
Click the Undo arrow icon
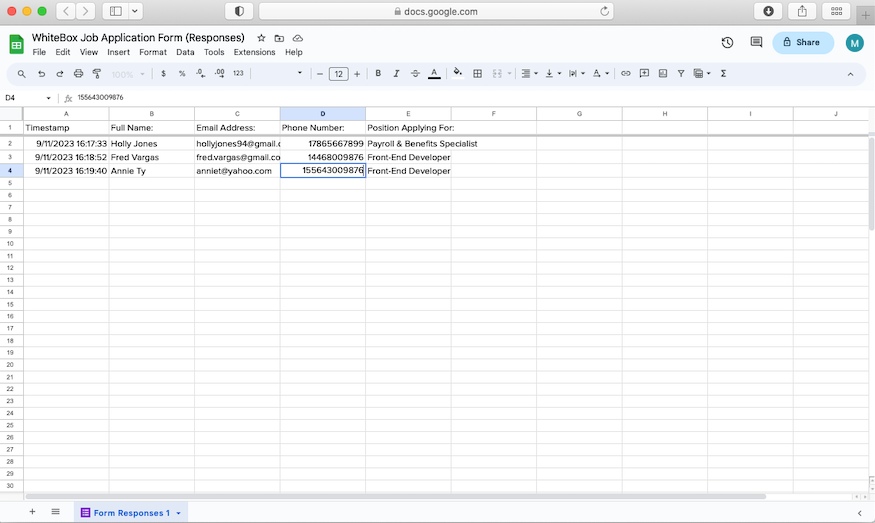41,74
